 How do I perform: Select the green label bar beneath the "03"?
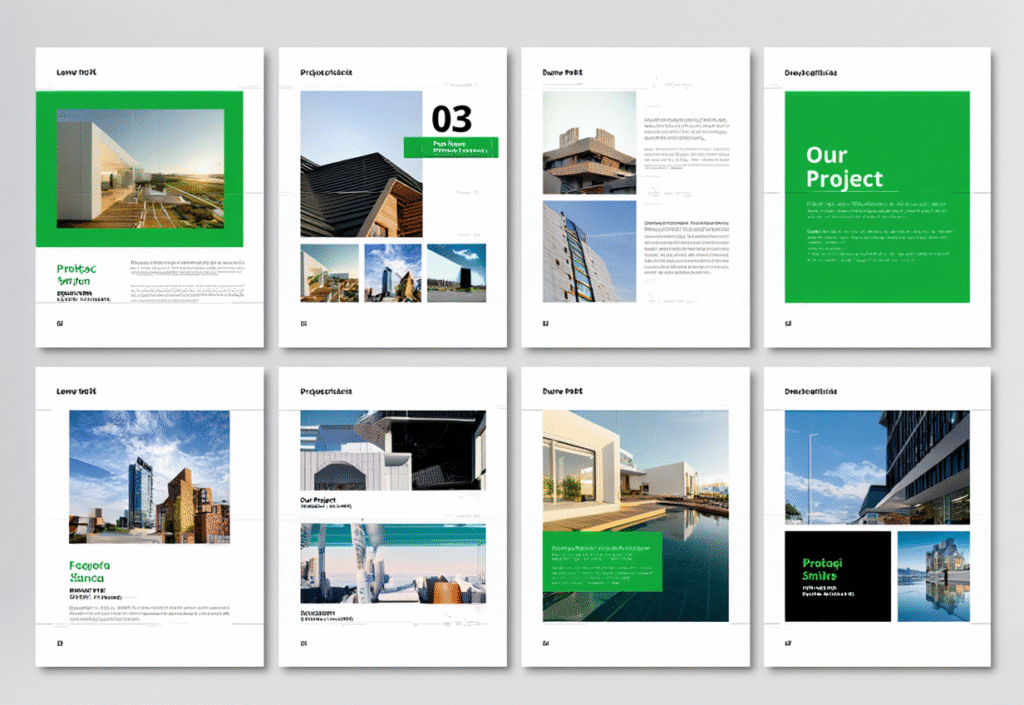pyautogui.click(x=450, y=147)
